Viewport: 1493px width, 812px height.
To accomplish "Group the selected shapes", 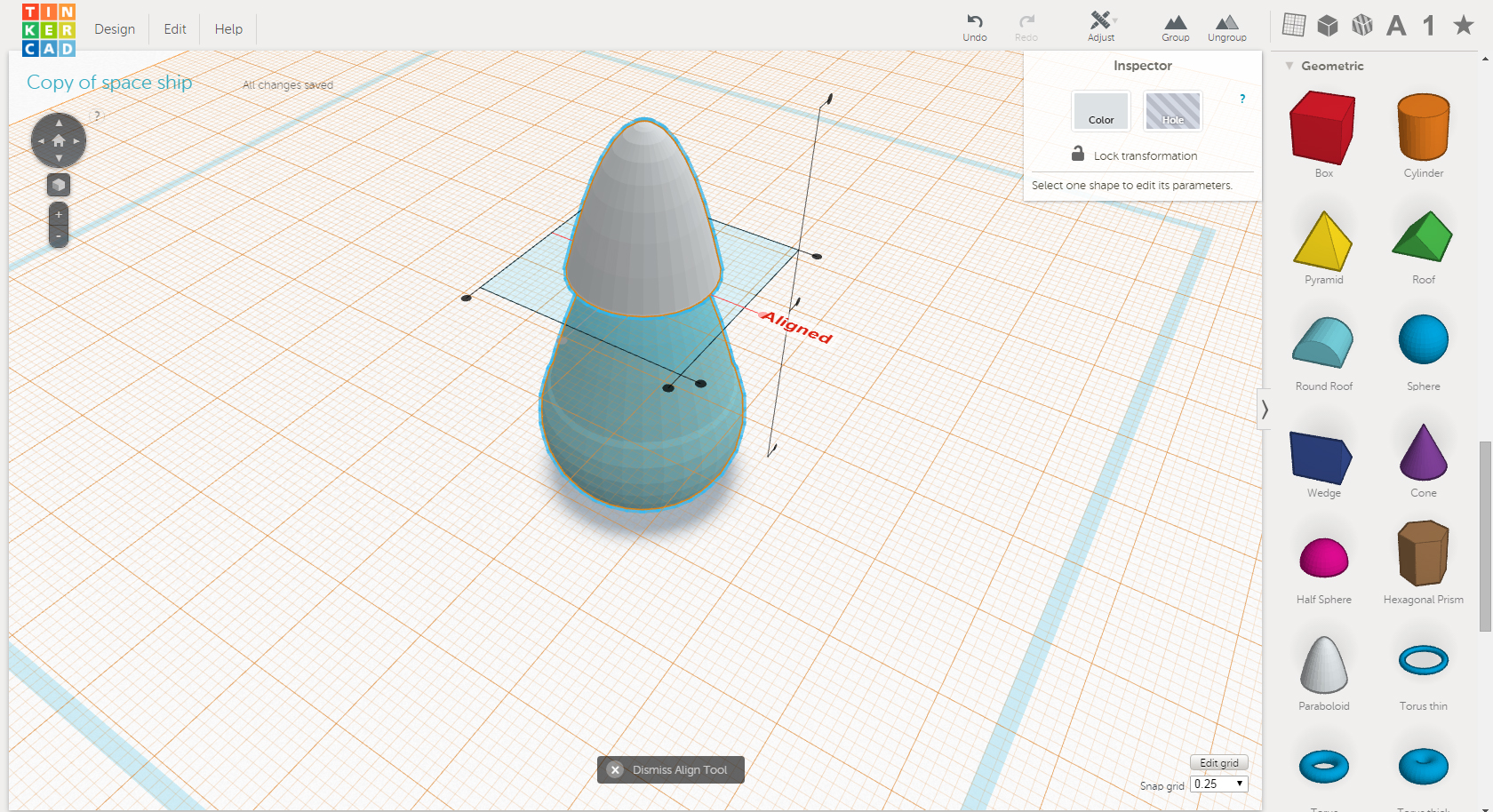I will (x=1176, y=27).
